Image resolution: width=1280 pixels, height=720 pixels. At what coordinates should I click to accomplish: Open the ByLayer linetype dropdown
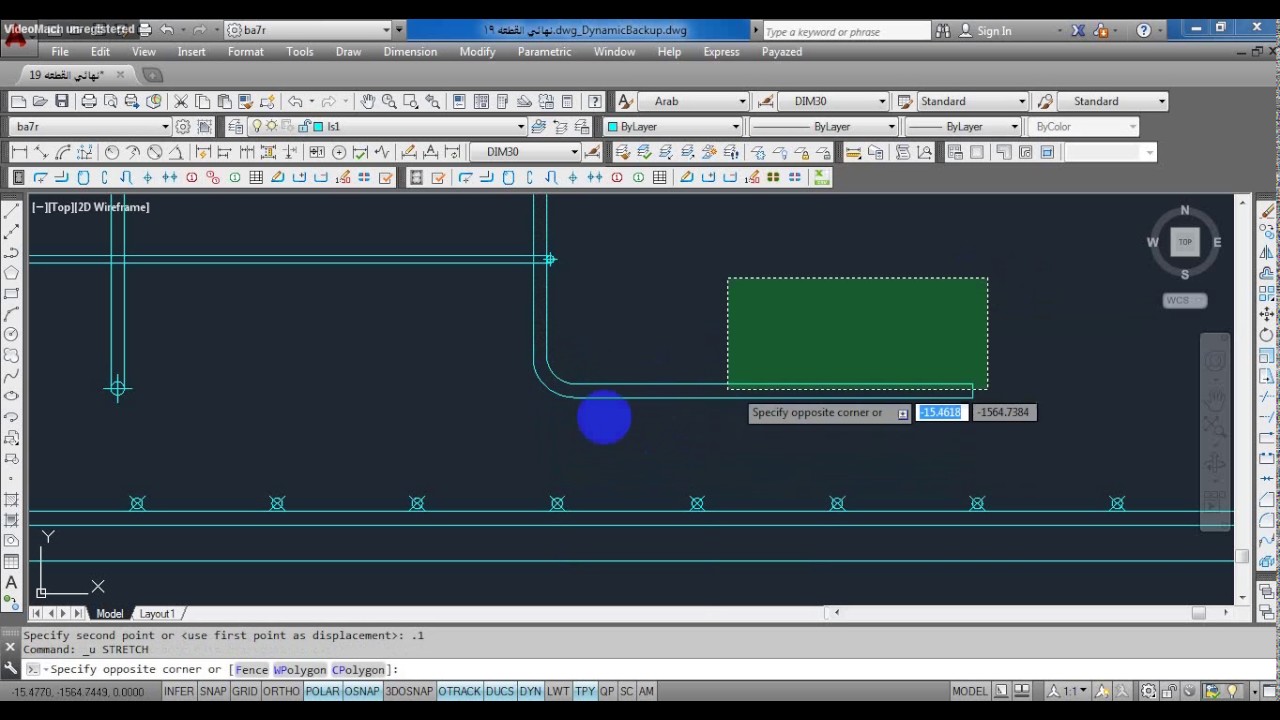pyautogui.click(x=823, y=127)
